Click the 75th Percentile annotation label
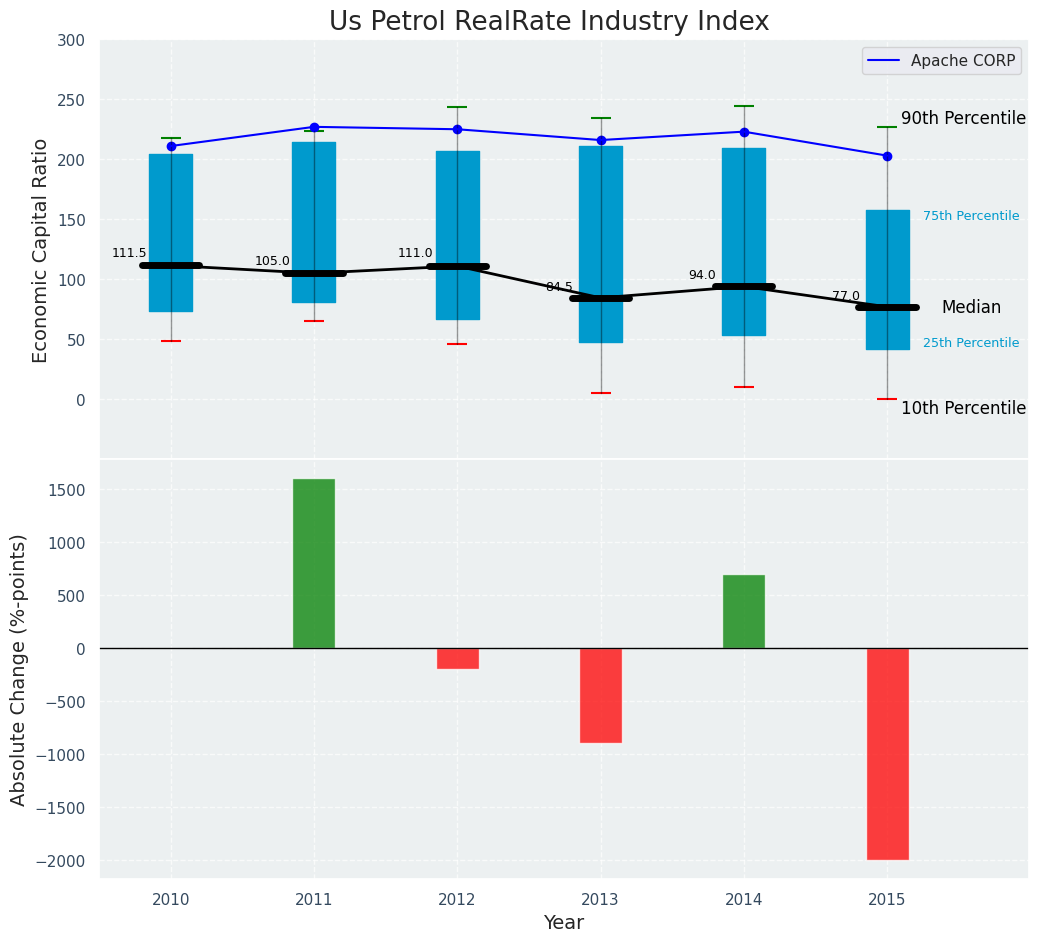1039x942 pixels. [970, 216]
